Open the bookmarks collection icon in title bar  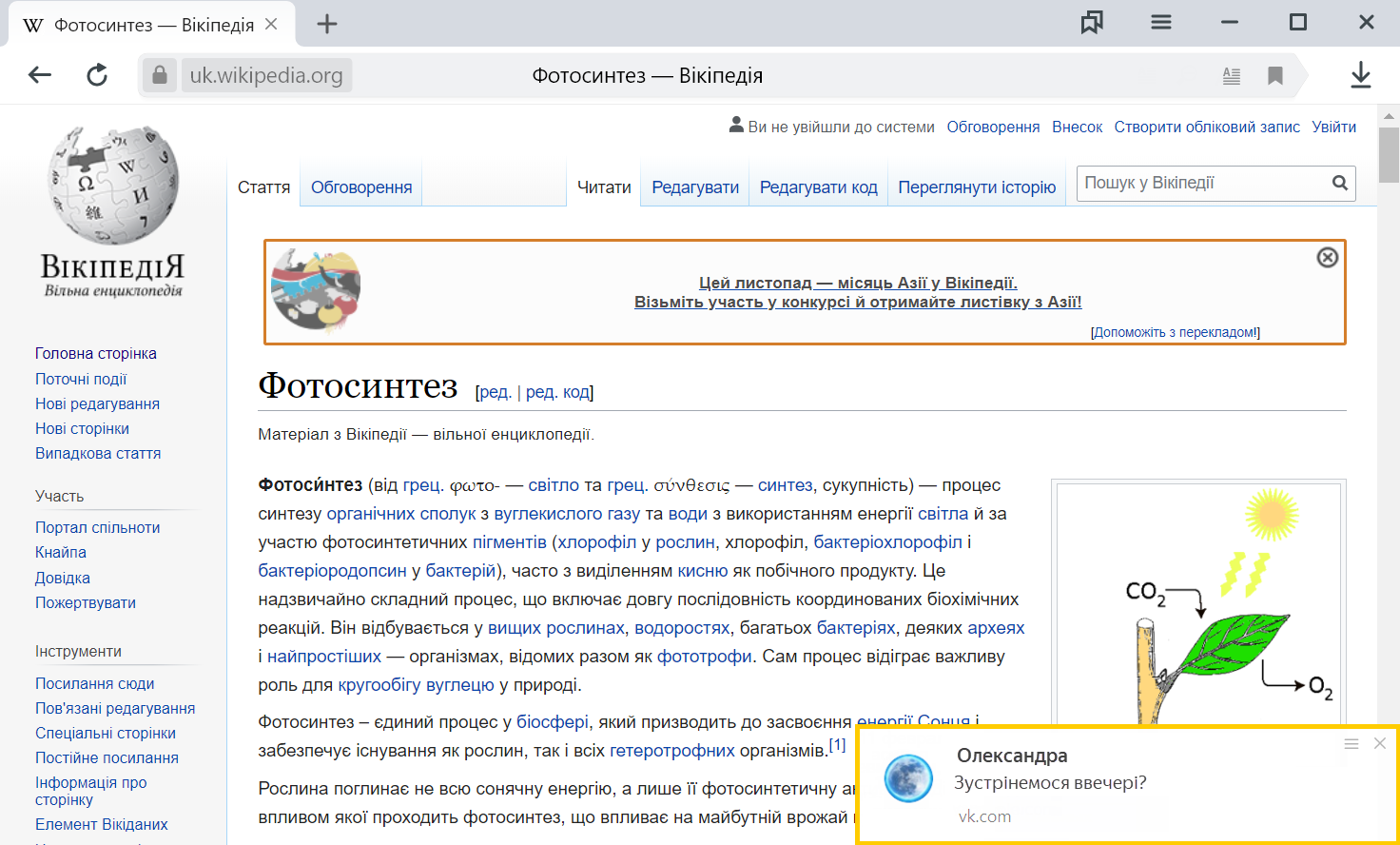tap(1092, 22)
